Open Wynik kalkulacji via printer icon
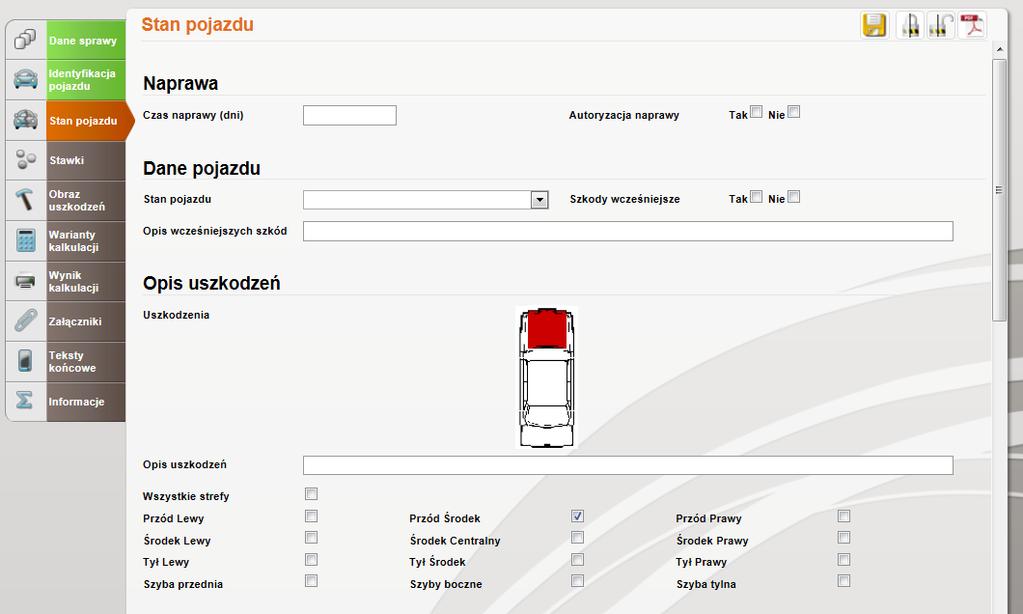The image size is (1023, 614). click(x=25, y=281)
